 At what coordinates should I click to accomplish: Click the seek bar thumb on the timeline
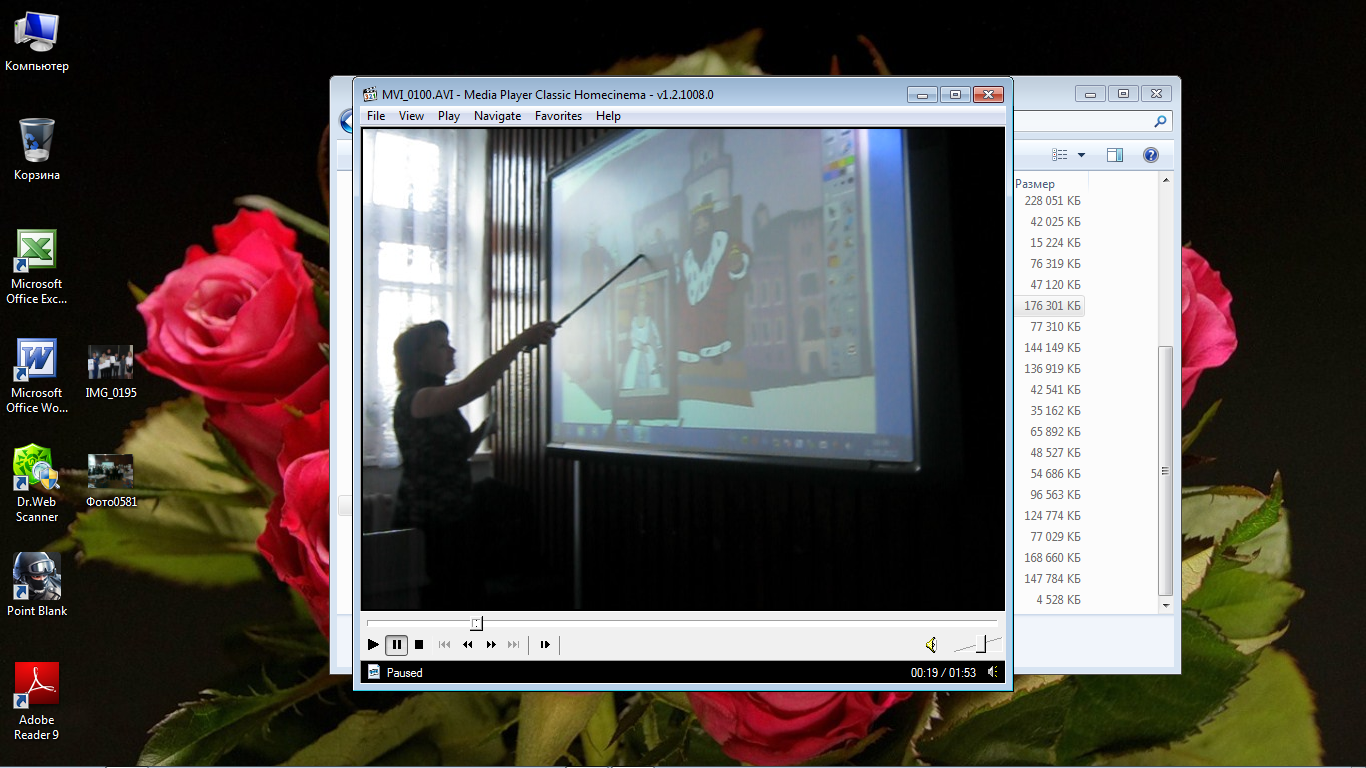477,623
